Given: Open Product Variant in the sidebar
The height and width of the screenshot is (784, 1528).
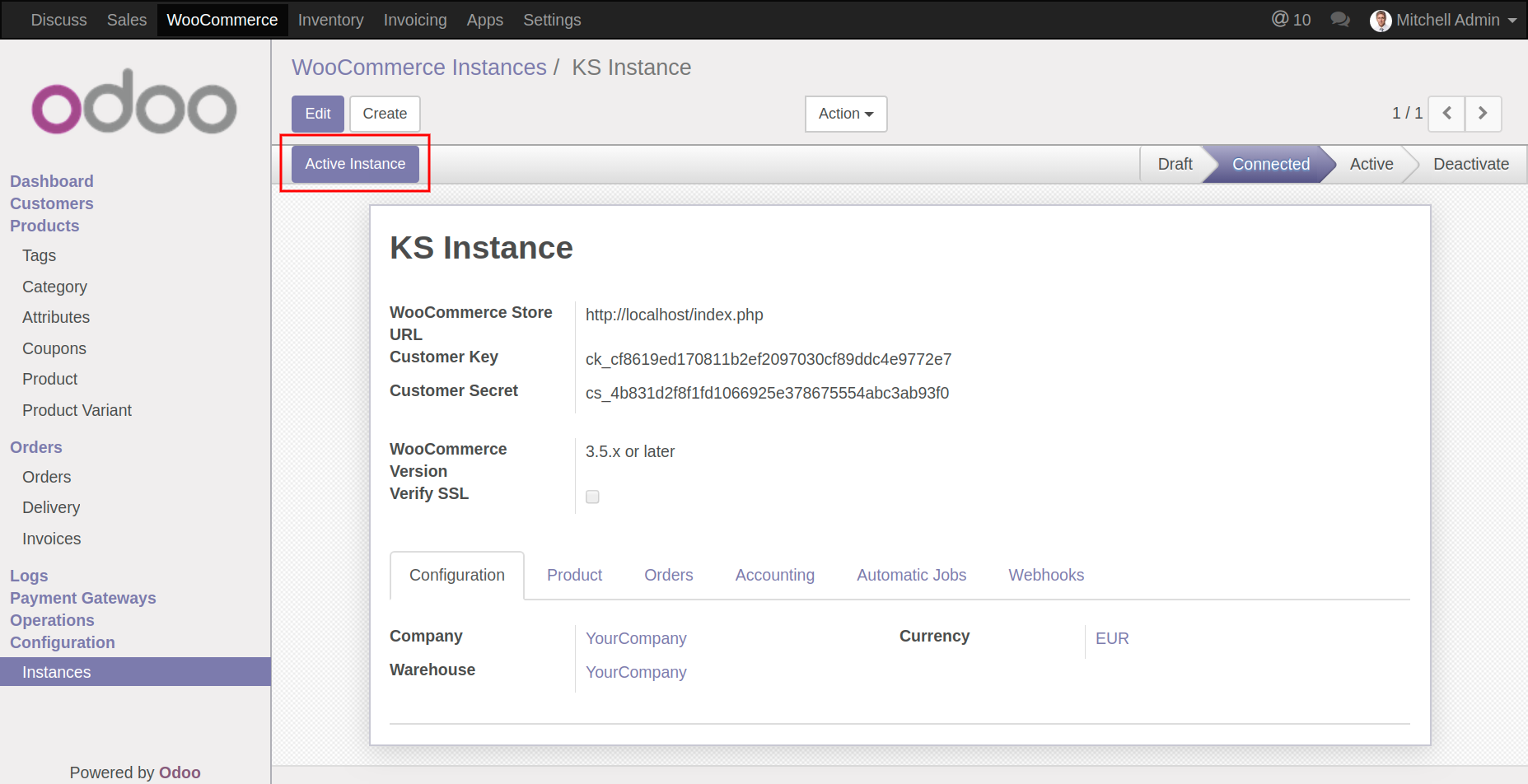Looking at the screenshot, I should (x=77, y=410).
